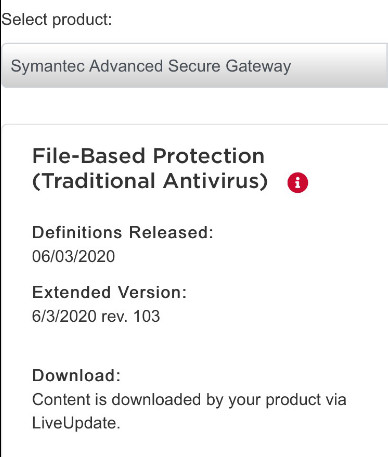
Task: Click the '(Traditional Antivirus)' heading line
Action: click(150, 181)
